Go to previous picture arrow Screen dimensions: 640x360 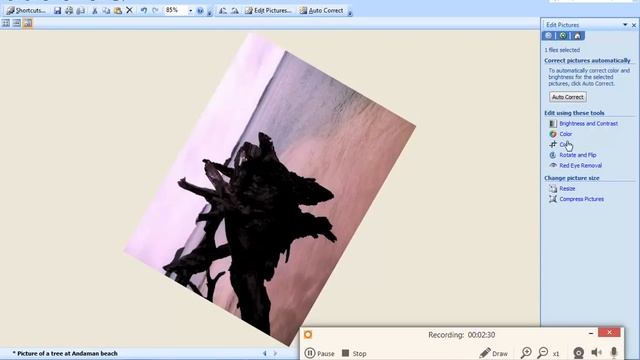click(x=264, y=353)
